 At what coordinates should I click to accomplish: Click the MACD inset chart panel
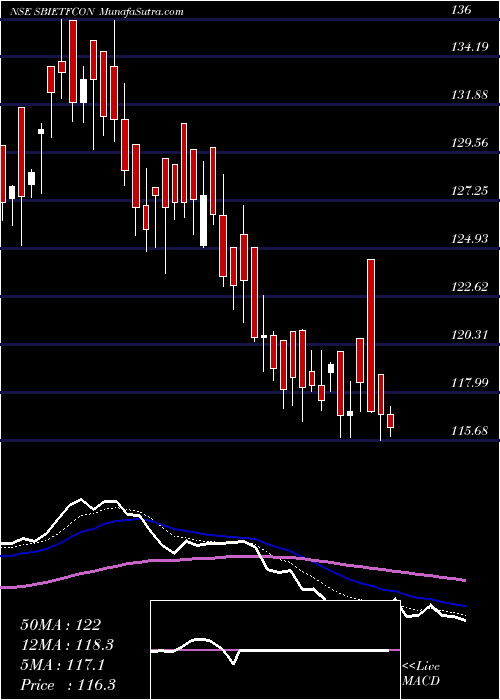click(275, 650)
